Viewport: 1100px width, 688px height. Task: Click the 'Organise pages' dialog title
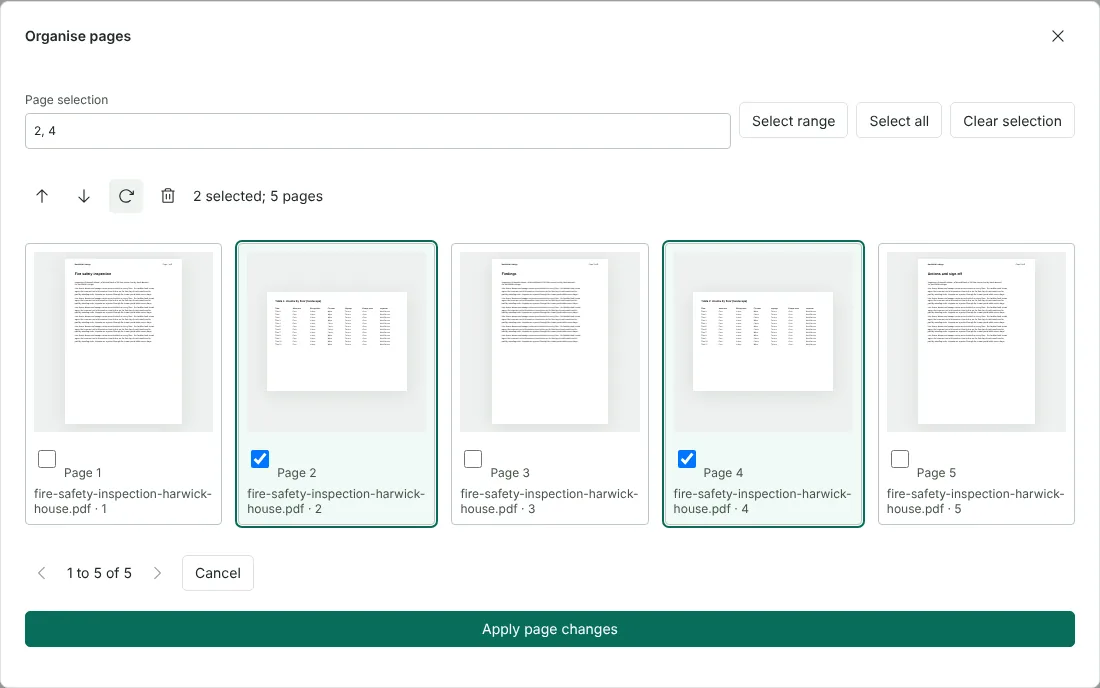pyautogui.click(x=78, y=36)
